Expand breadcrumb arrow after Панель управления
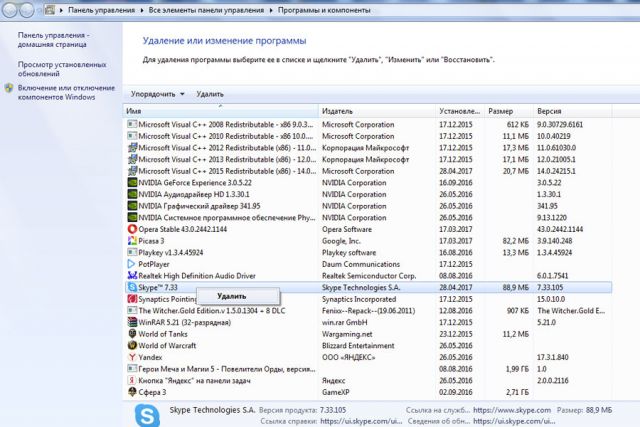This screenshot has width=640, height=427. pos(142,10)
